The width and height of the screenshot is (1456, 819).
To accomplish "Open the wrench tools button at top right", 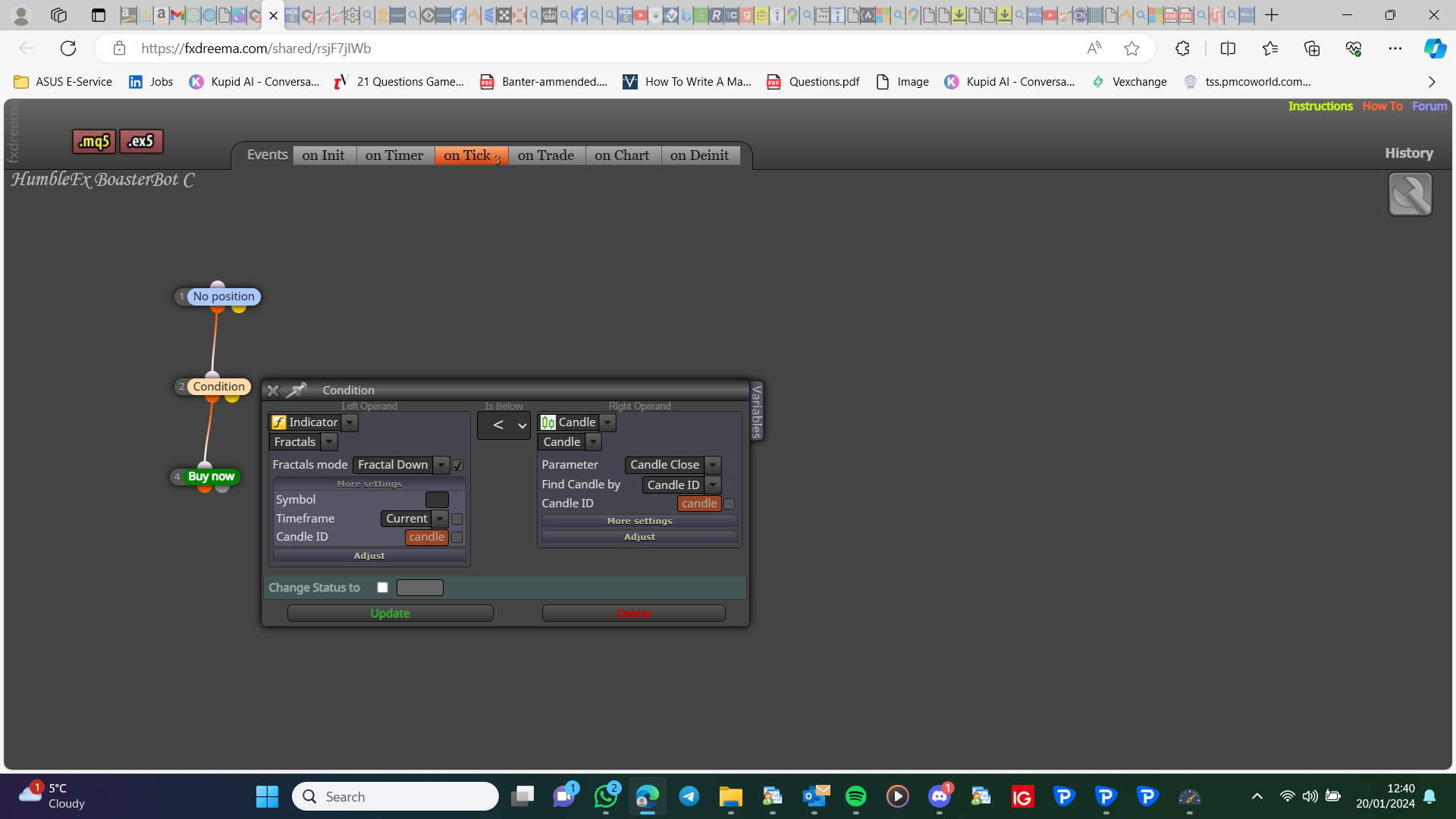I will (x=1410, y=194).
